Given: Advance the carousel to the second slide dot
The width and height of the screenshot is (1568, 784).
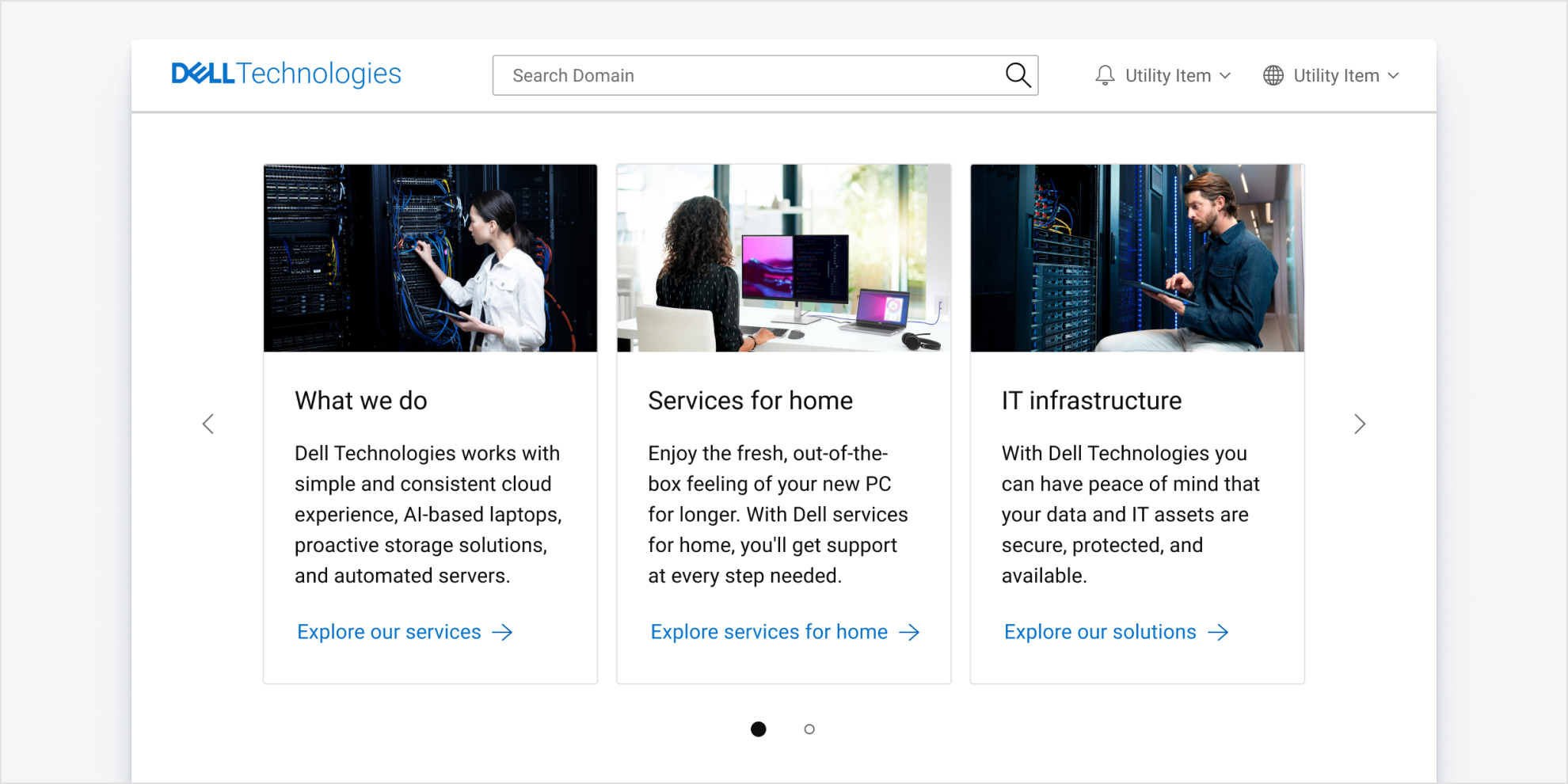Looking at the screenshot, I should [x=809, y=729].
